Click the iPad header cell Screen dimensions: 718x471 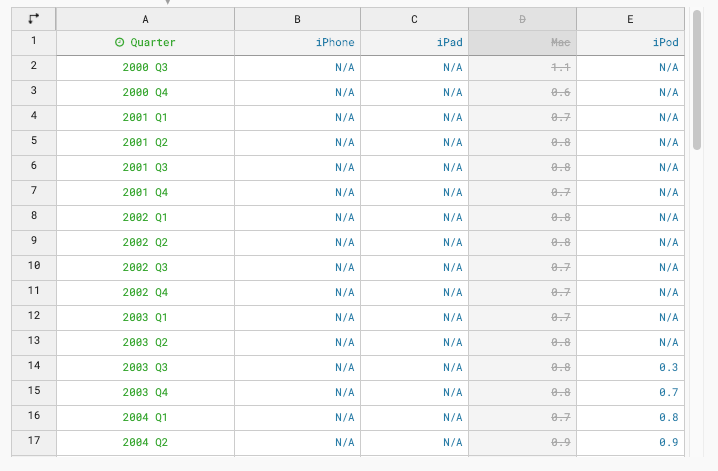[x=414, y=42]
